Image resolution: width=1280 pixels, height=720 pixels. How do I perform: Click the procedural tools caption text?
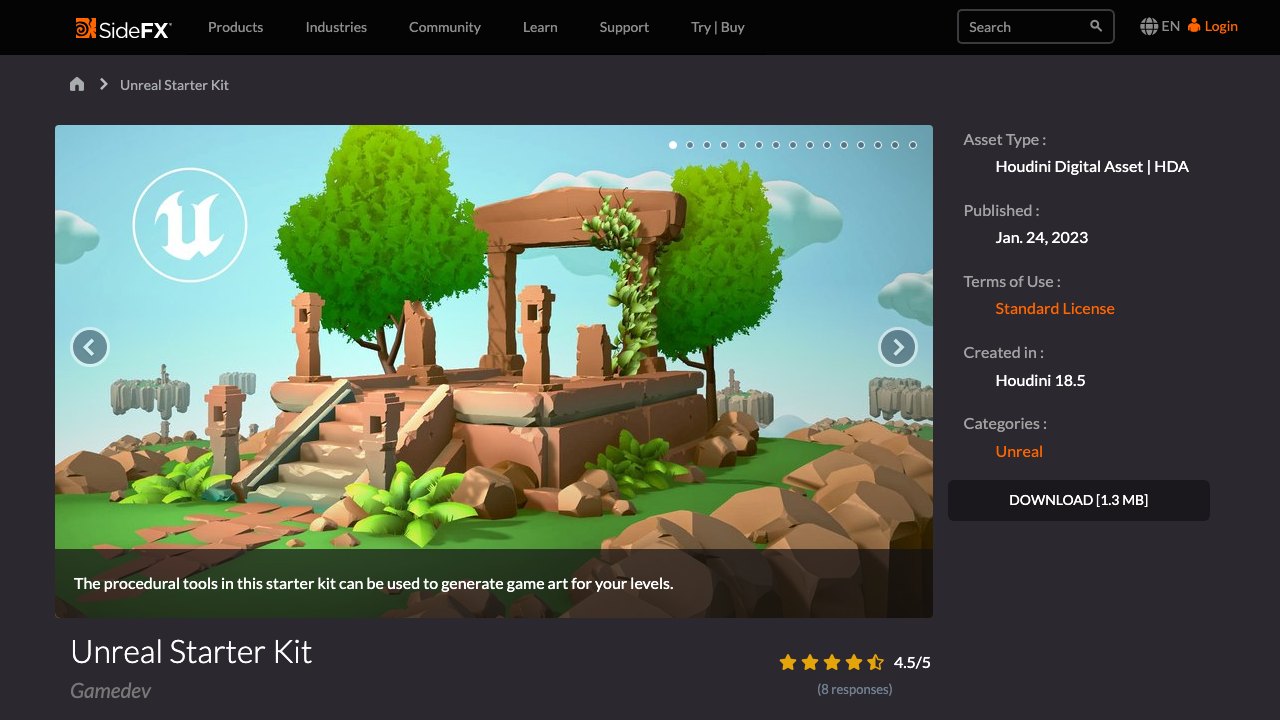click(x=373, y=583)
